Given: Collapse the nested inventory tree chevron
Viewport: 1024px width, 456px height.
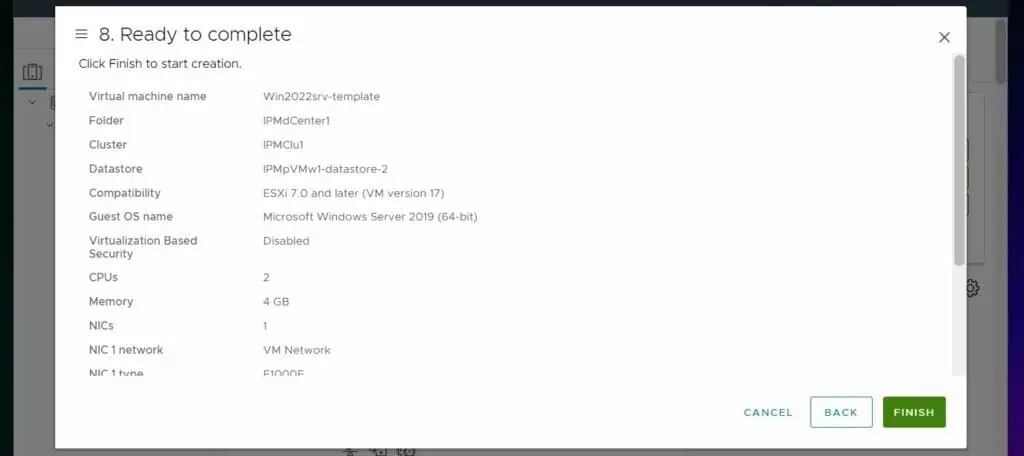Looking at the screenshot, I should (x=50, y=123).
